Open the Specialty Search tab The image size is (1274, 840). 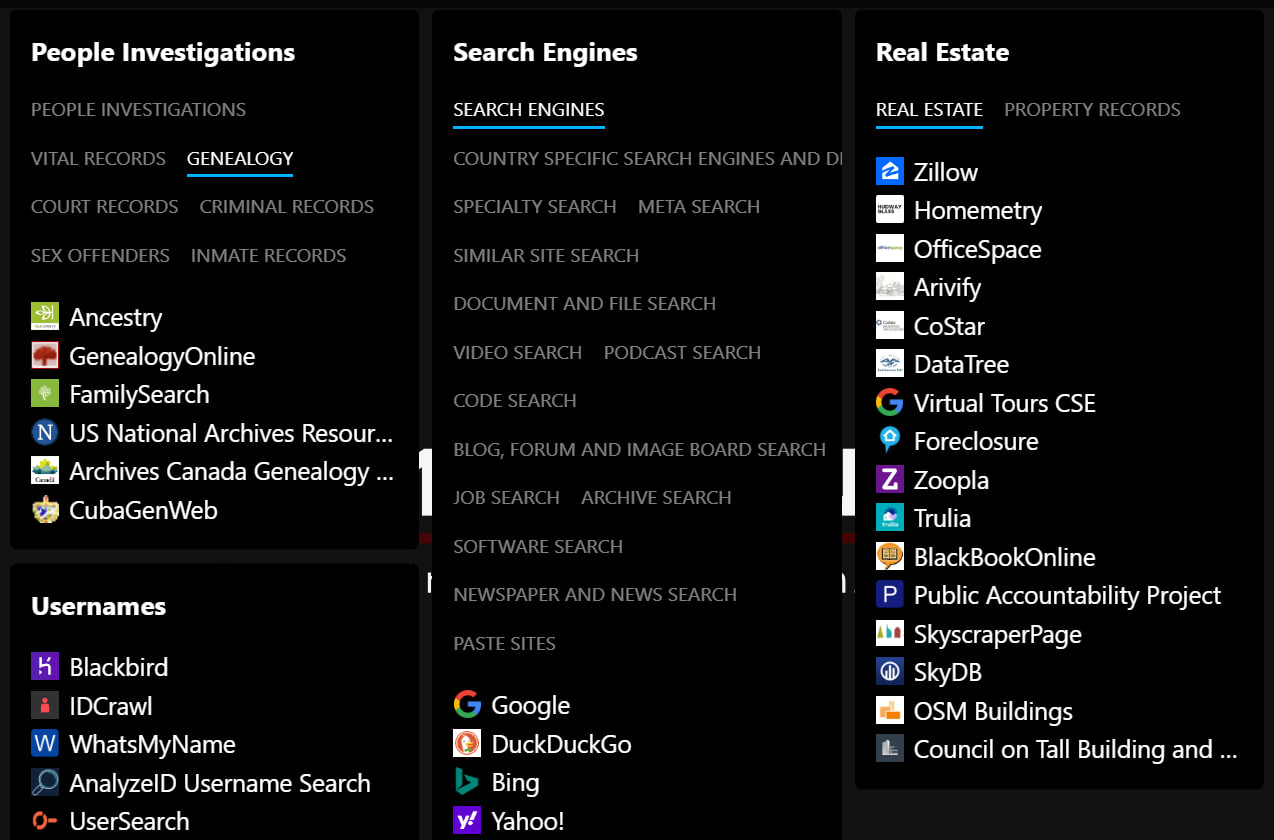click(x=535, y=207)
